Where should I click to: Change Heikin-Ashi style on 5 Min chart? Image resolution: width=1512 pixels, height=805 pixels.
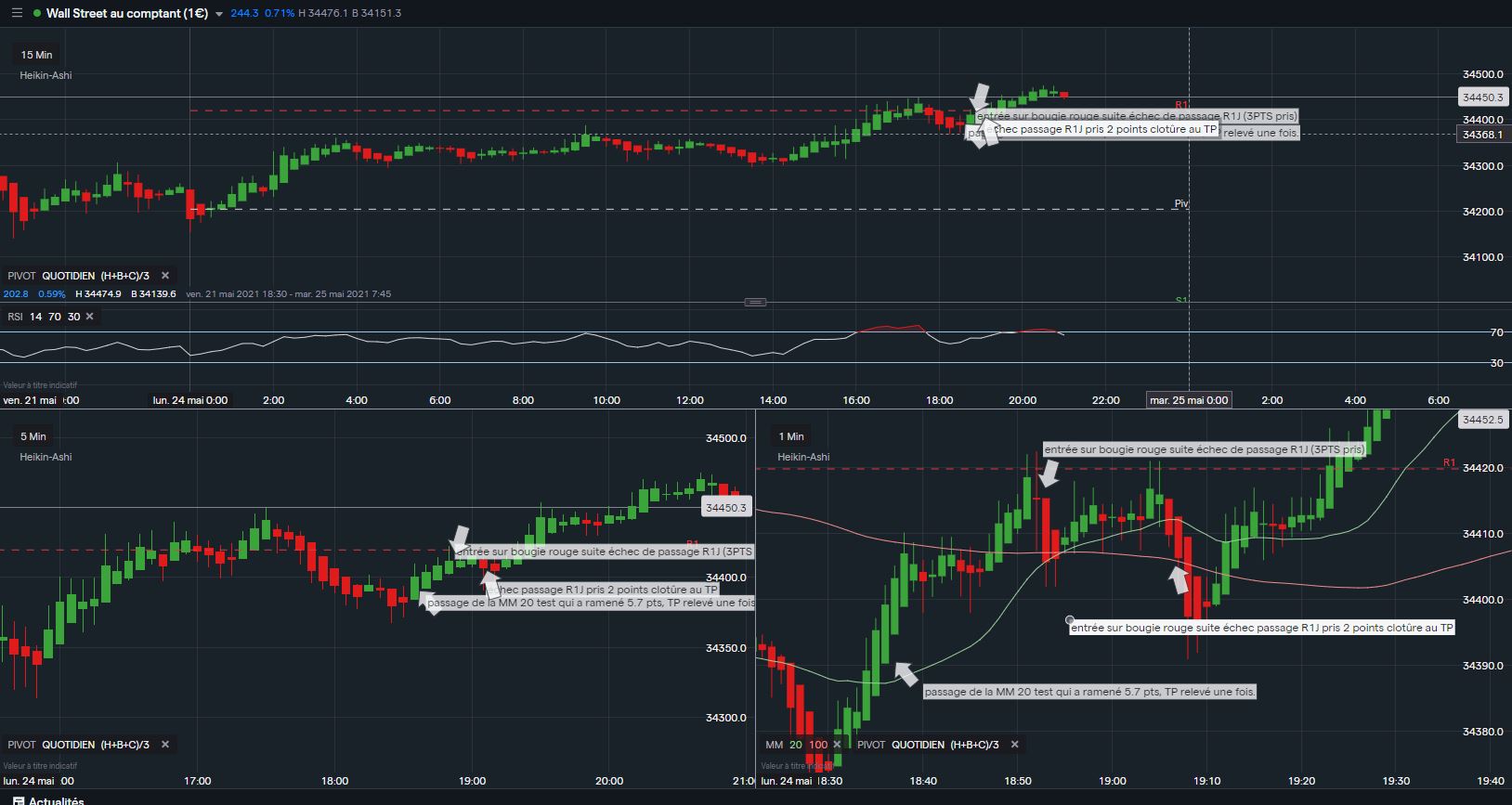[x=46, y=457]
